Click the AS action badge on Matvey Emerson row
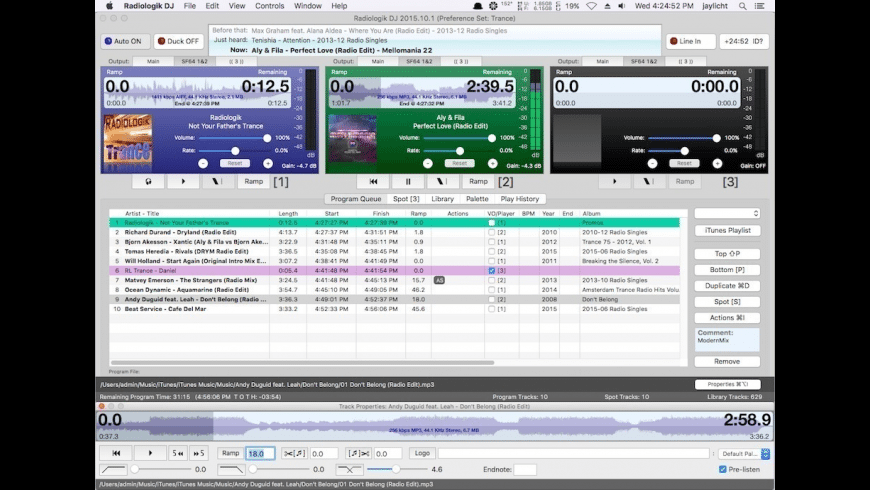Image resolution: width=870 pixels, height=490 pixels. click(x=439, y=280)
